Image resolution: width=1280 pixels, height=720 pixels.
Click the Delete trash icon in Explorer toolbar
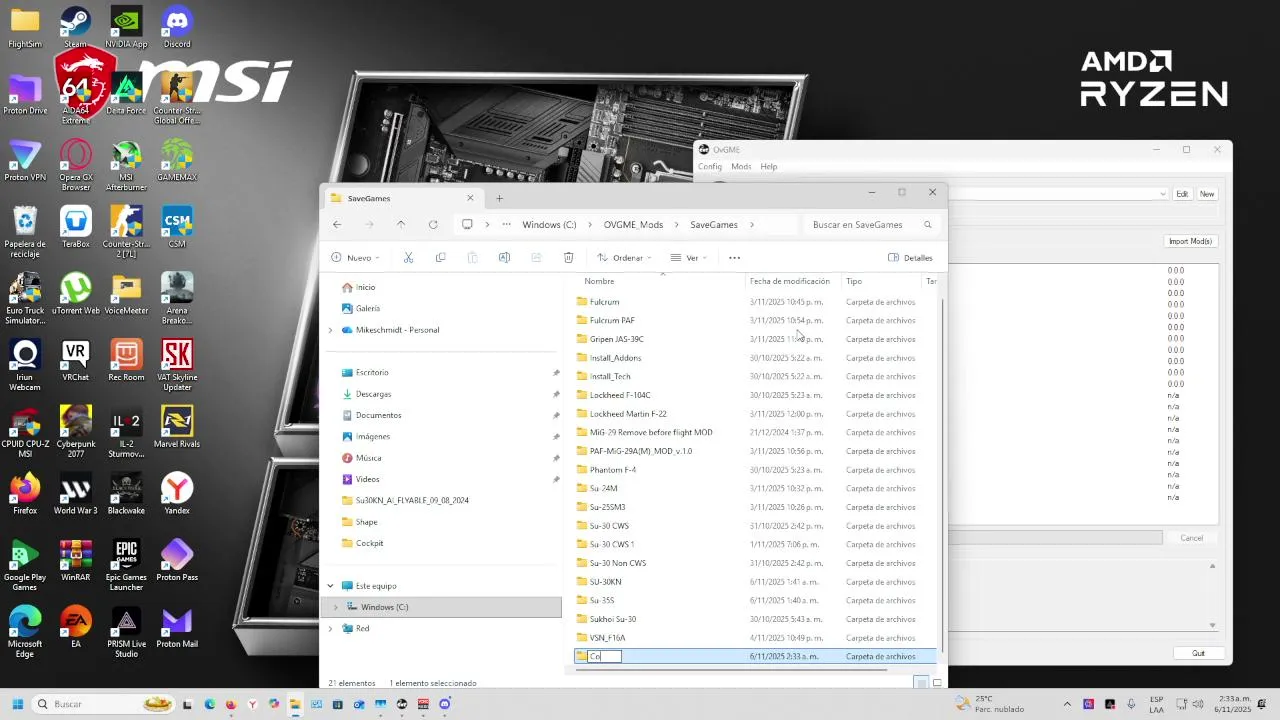click(568, 257)
